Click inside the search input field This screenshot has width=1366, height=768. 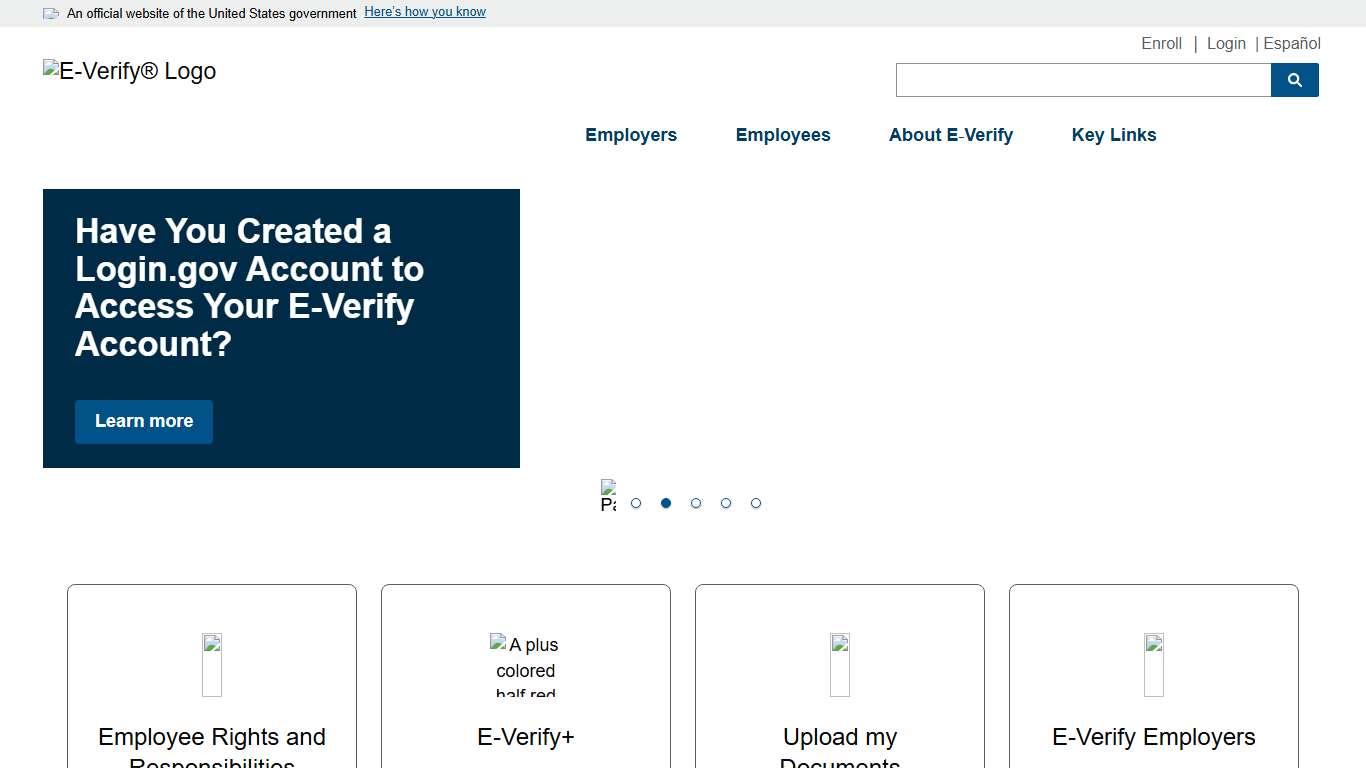click(x=1082, y=80)
